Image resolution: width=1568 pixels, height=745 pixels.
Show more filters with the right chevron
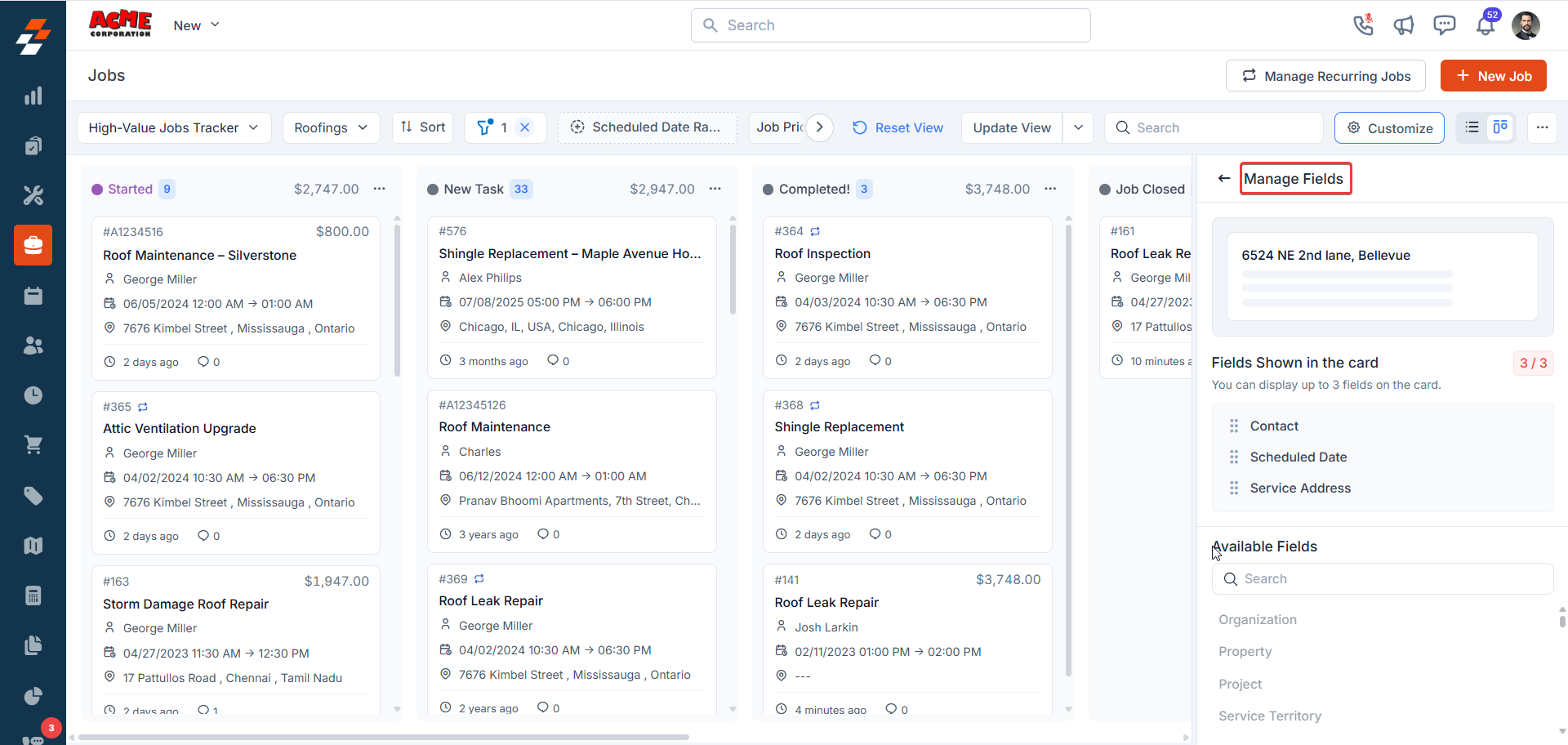pos(820,127)
